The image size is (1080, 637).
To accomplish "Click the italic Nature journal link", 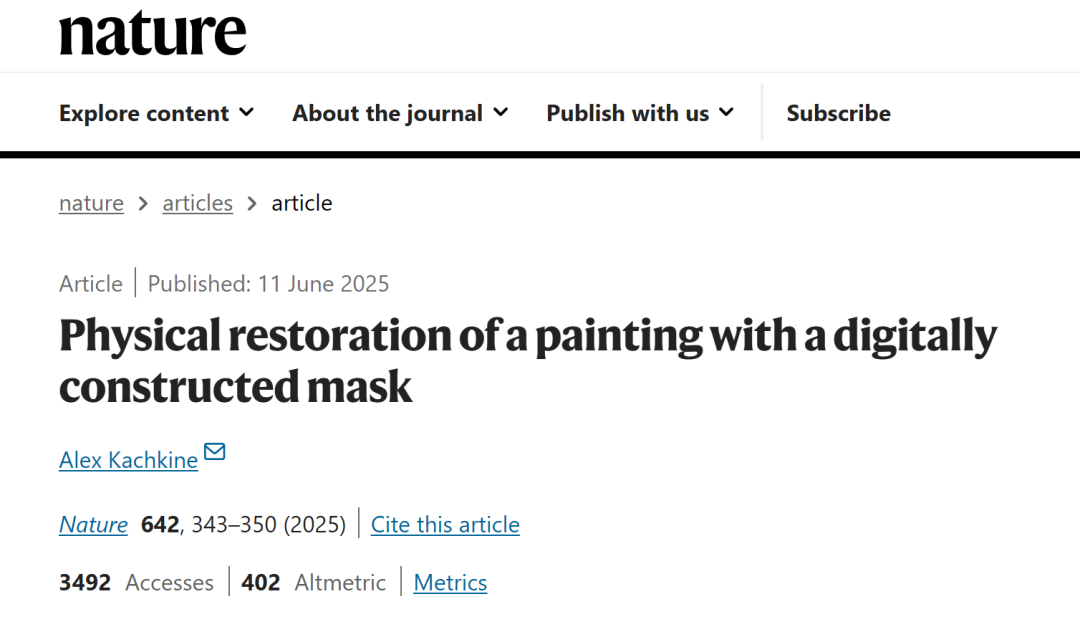I will coord(93,524).
